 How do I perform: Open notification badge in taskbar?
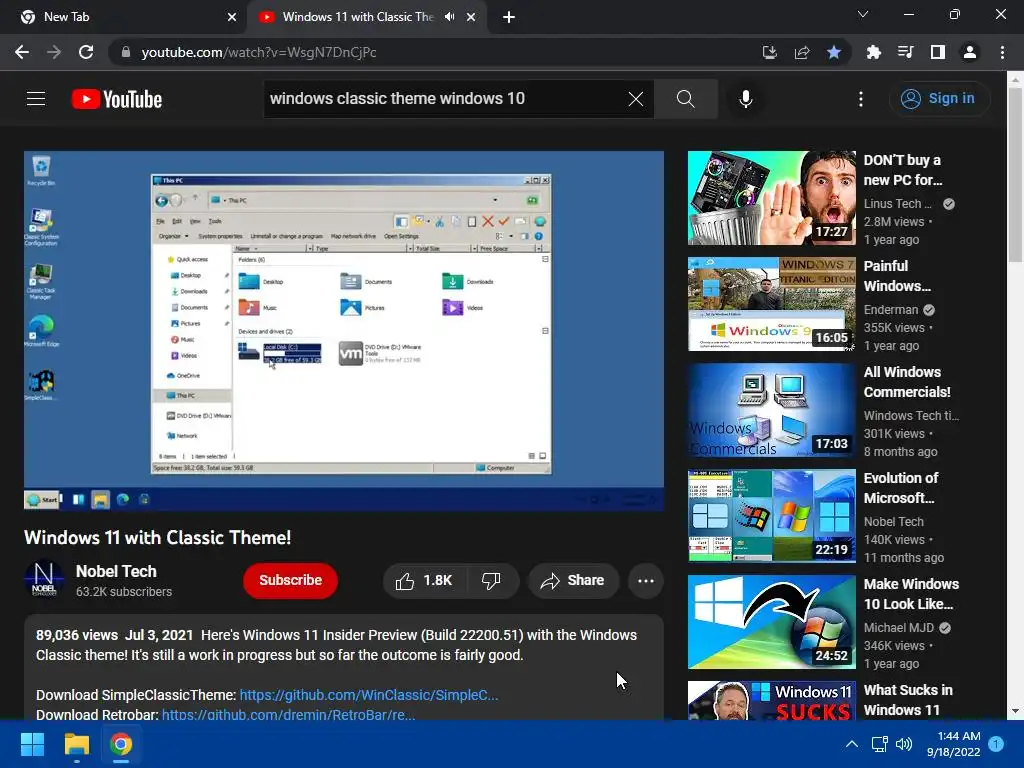(x=996, y=744)
